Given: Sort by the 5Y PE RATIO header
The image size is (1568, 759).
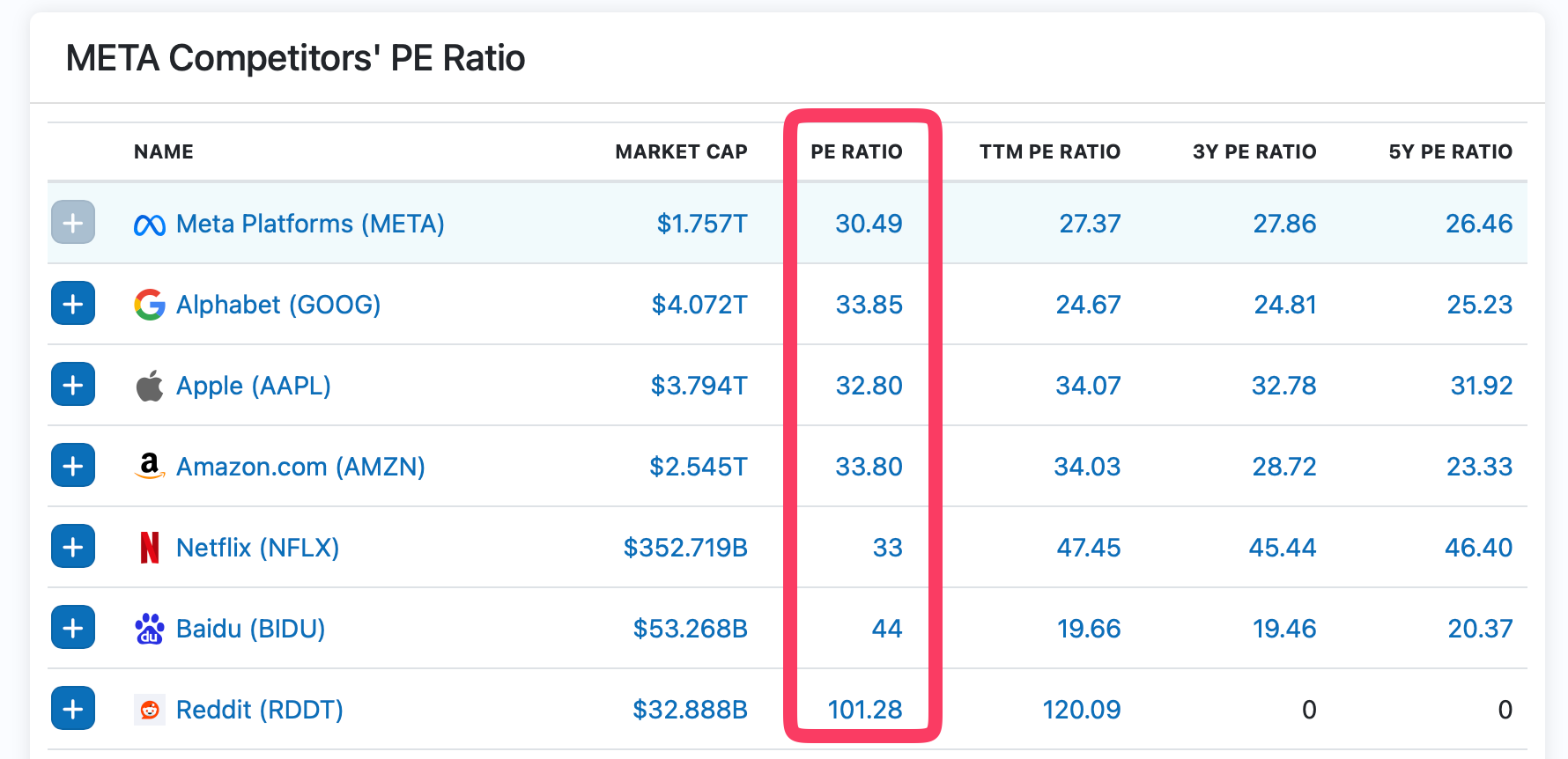Looking at the screenshot, I should [x=1451, y=151].
